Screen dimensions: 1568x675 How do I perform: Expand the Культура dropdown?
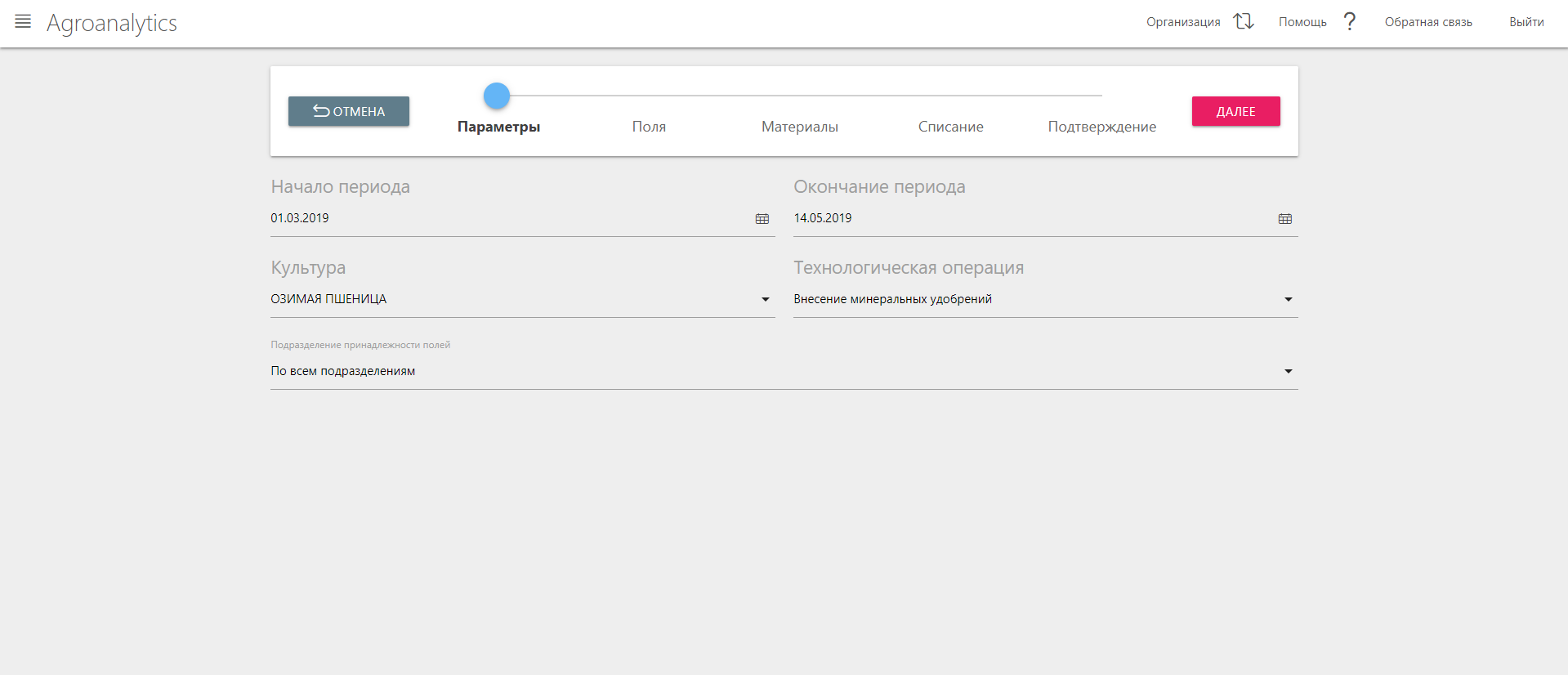tap(765, 300)
